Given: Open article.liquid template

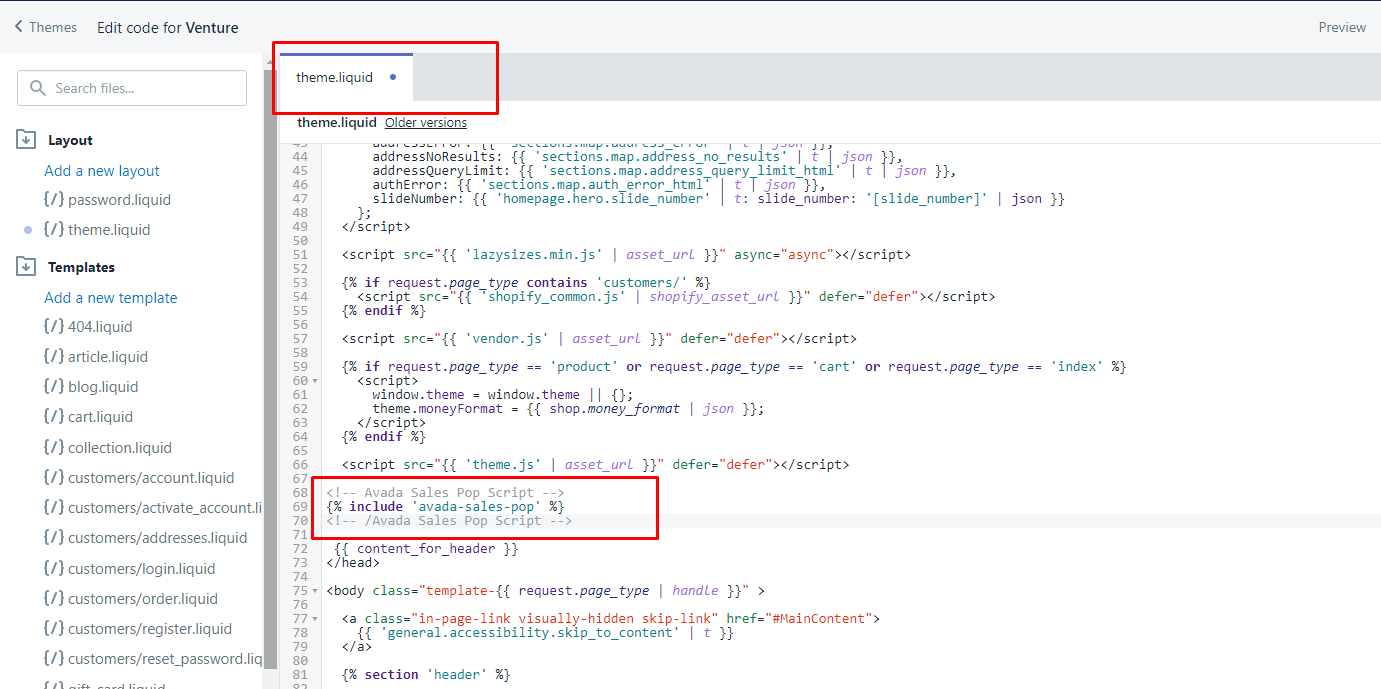Looking at the screenshot, I should (x=108, y=357).
